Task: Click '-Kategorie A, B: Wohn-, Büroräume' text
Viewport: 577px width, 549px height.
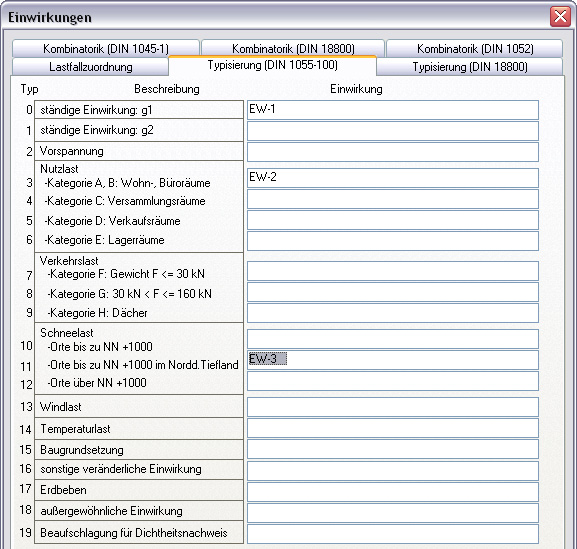Action: click(127, 183)
